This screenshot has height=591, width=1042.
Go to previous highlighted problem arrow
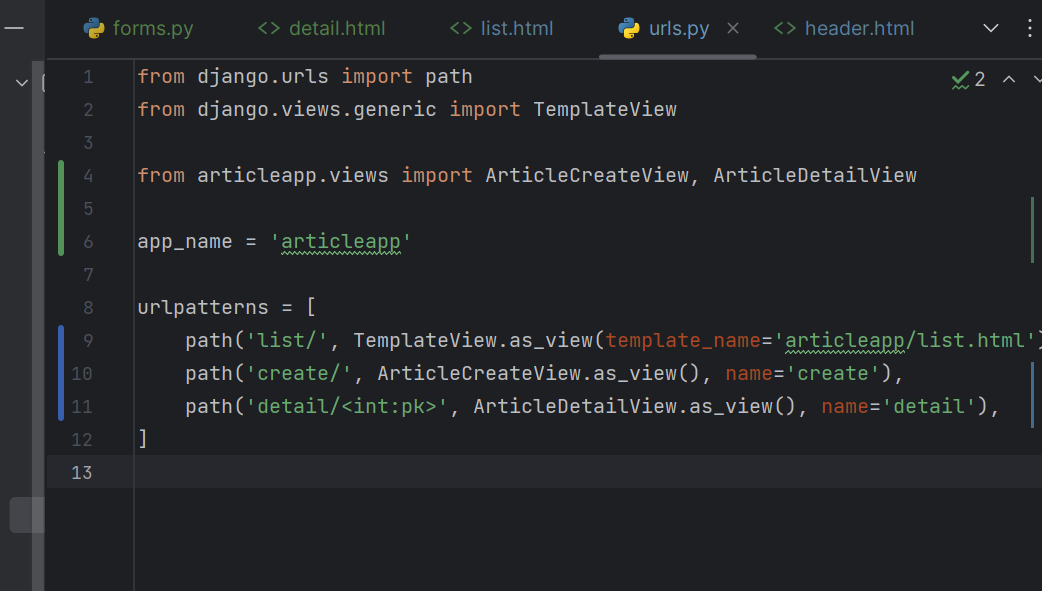(x=1009, y=79)
